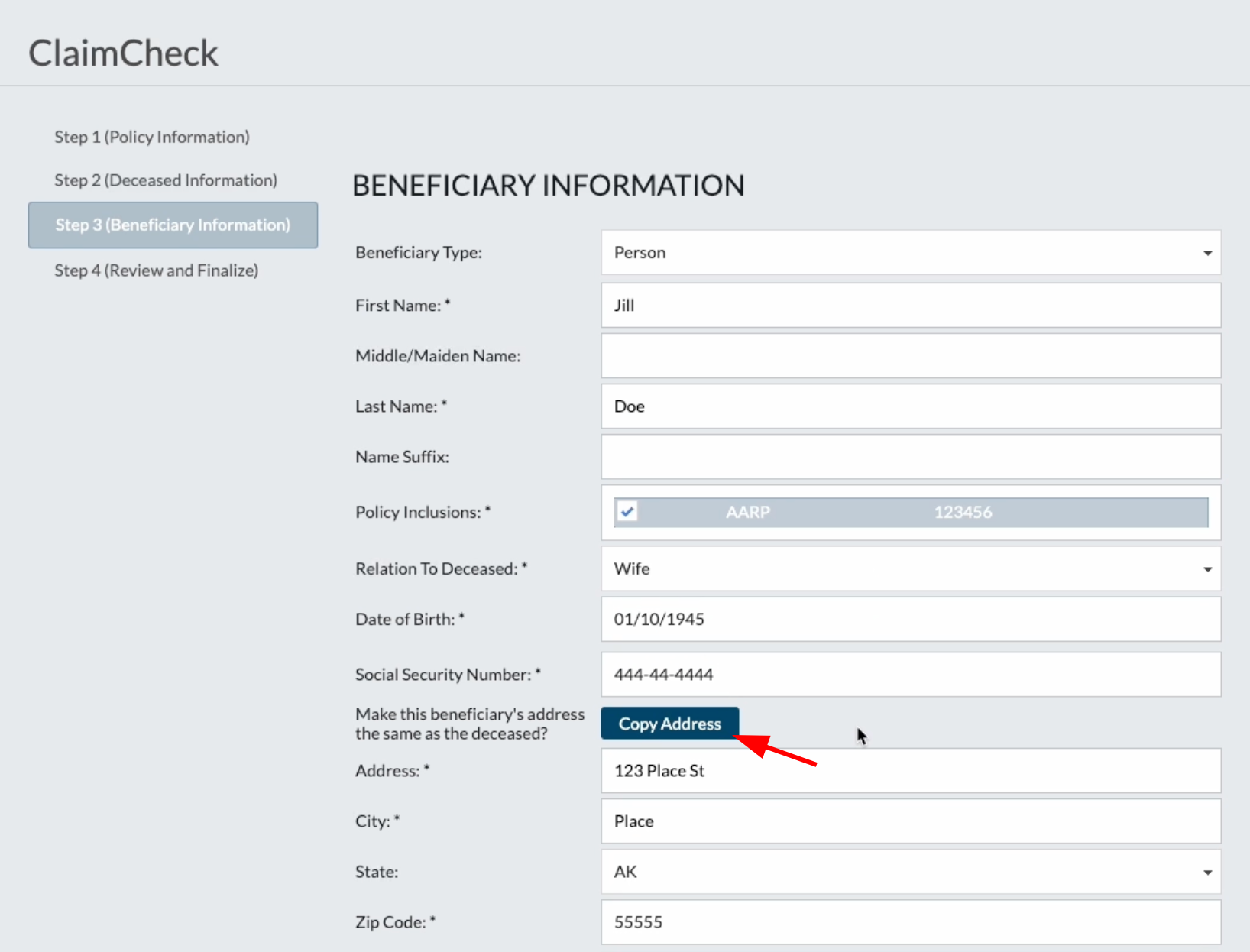The image size is (1250, 952).
Task: Click the Relation To Deceased chevron arrow
Action: coord(1207,568)
